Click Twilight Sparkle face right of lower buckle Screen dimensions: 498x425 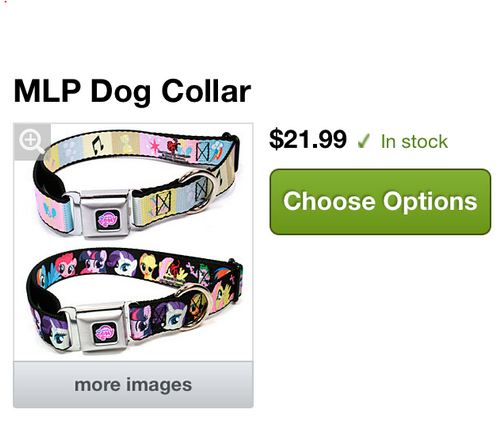click(141, 322)
